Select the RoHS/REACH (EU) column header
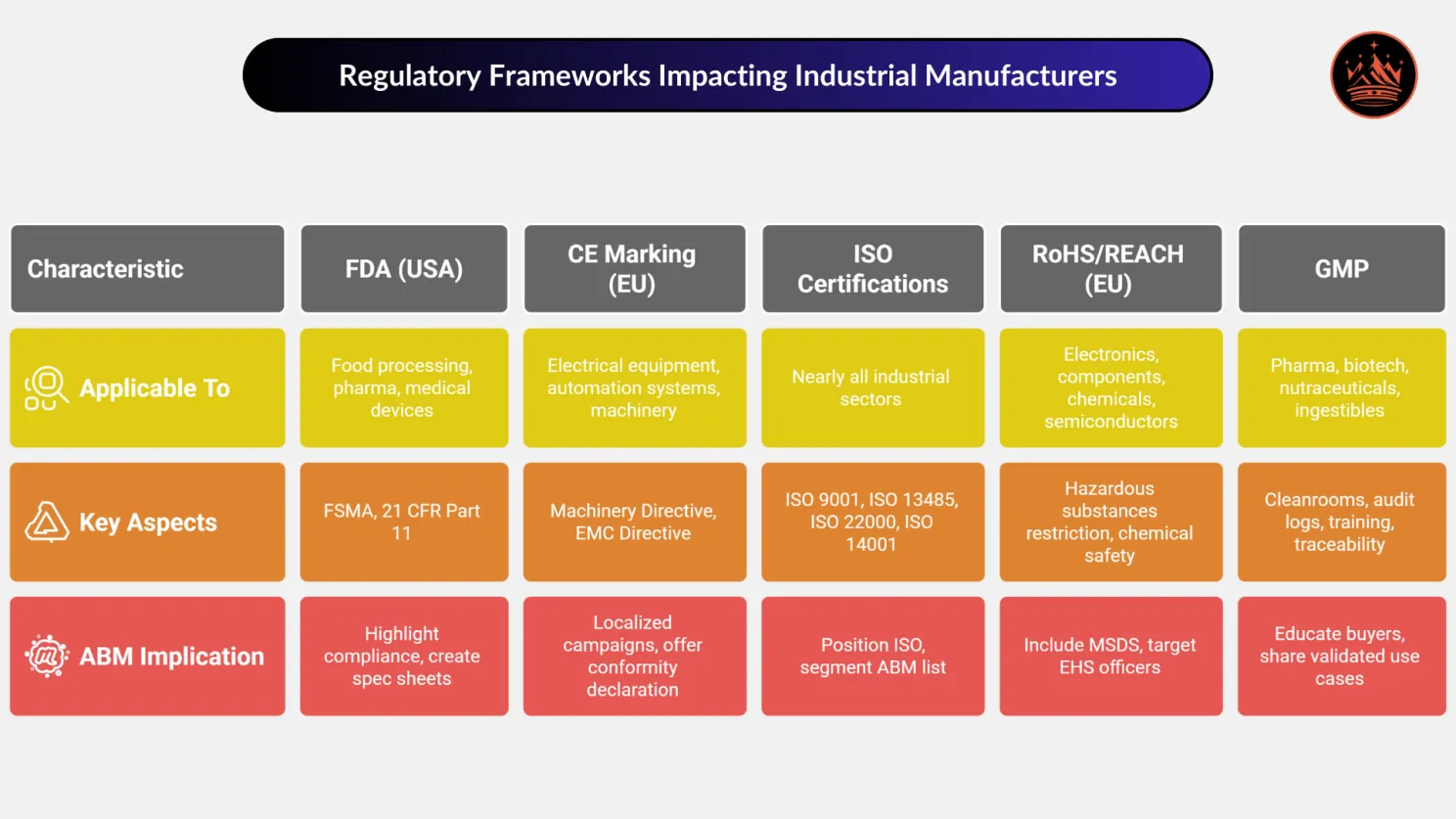 coord(1110,268)
